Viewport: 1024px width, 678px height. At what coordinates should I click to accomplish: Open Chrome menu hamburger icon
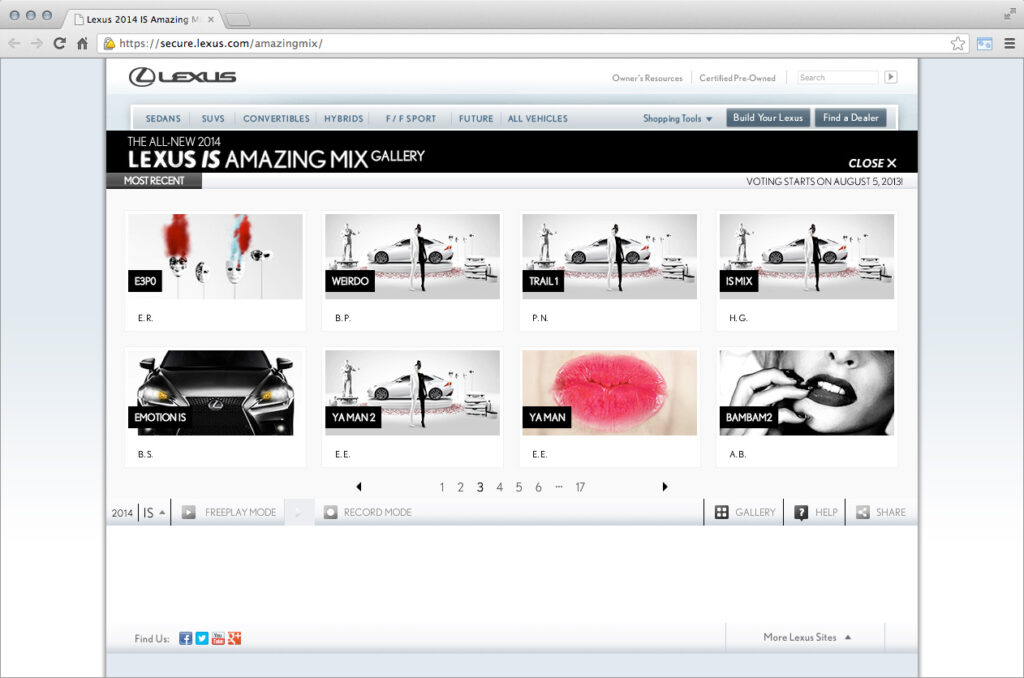[1008, 43]
